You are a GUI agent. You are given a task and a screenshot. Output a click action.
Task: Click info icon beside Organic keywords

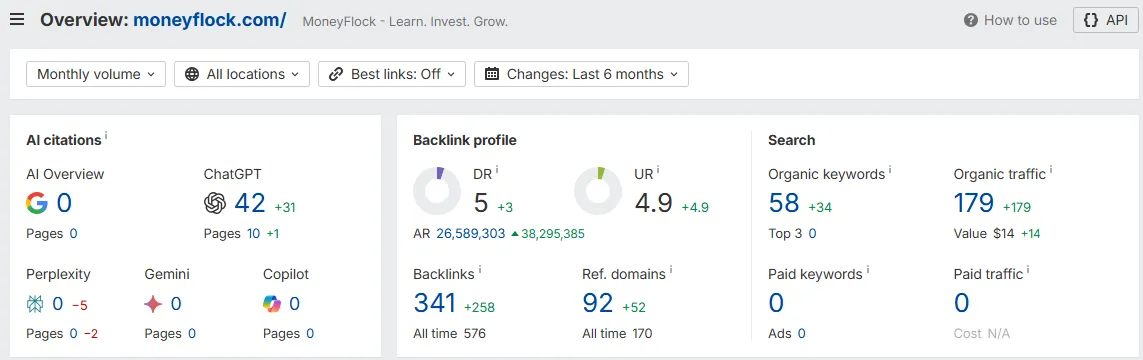890,170
